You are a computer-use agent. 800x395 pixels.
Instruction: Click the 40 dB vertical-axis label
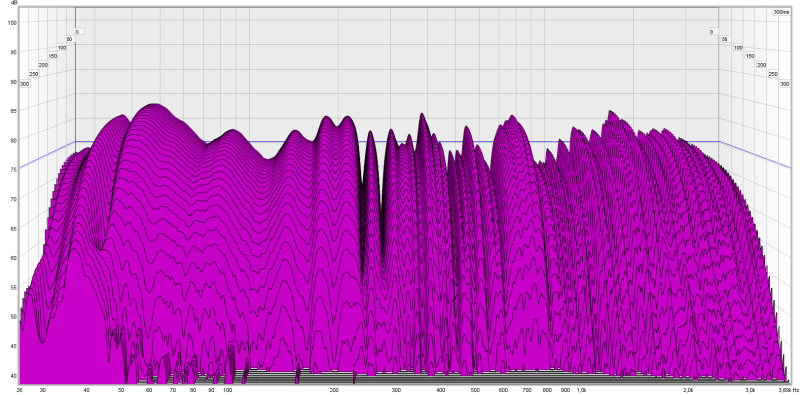pos(15,376)
